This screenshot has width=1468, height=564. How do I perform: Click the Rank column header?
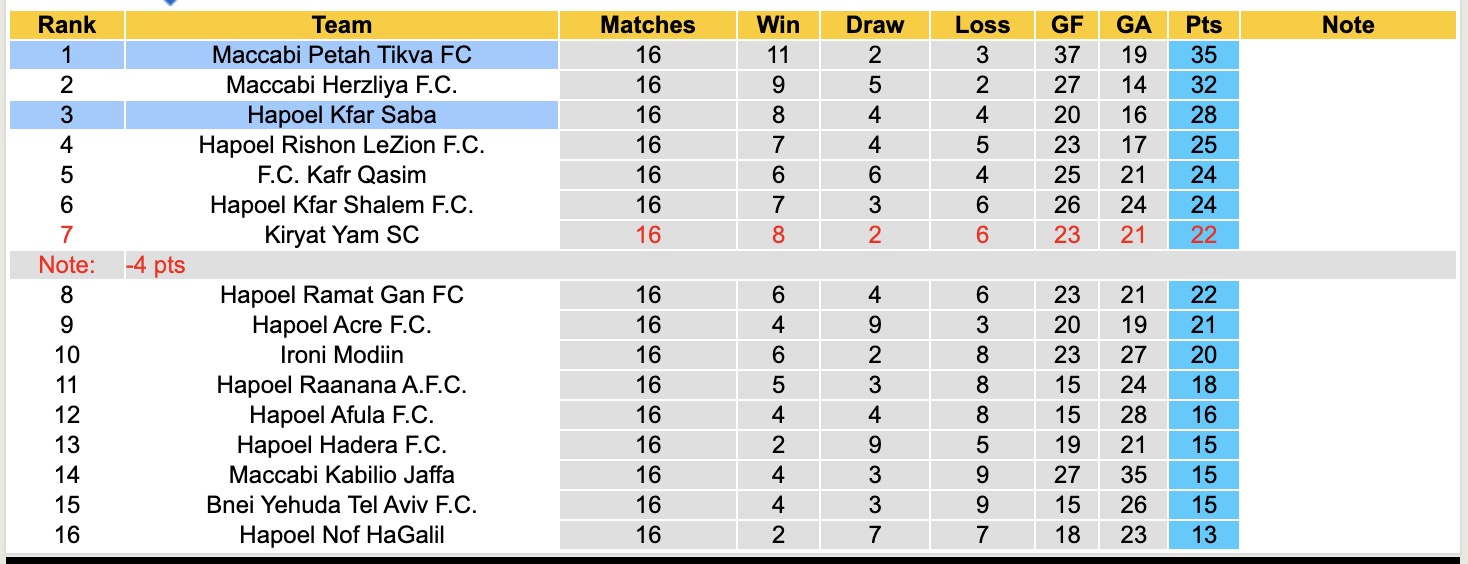67,25
